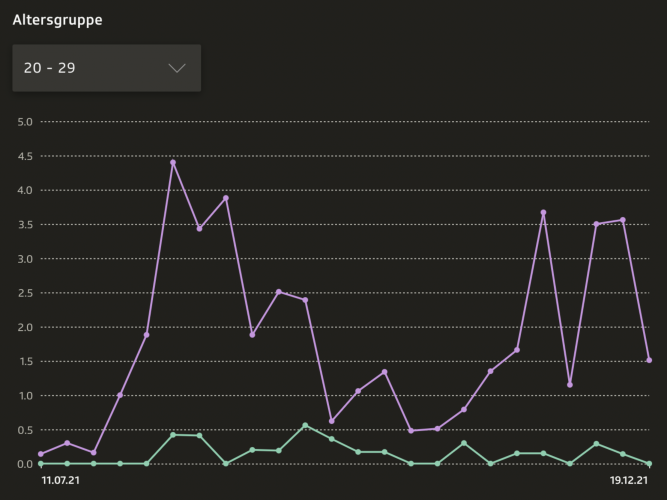This screenshot has width=667, height=500.
Task: Click the 2.5 y-axis label
Action: 26,293
